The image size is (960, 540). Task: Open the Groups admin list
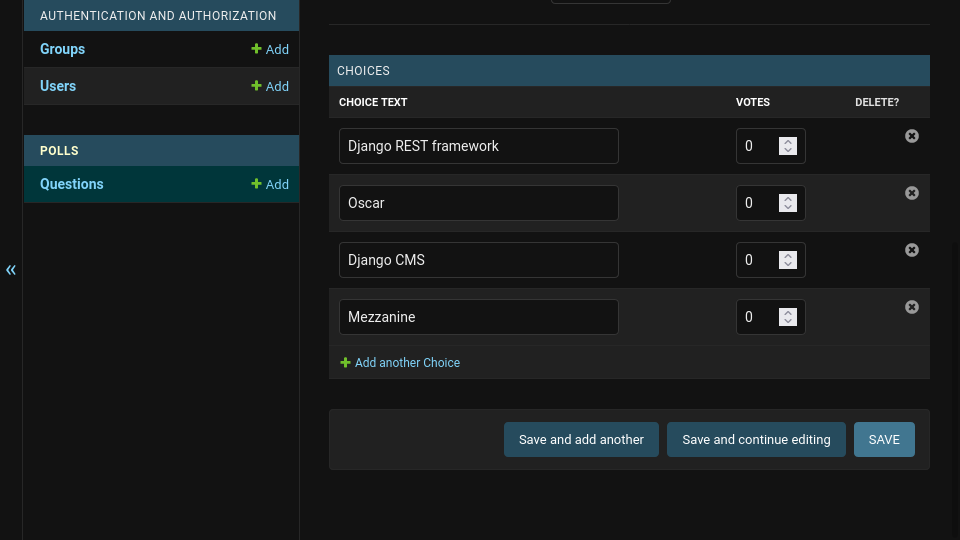[62, 49]
